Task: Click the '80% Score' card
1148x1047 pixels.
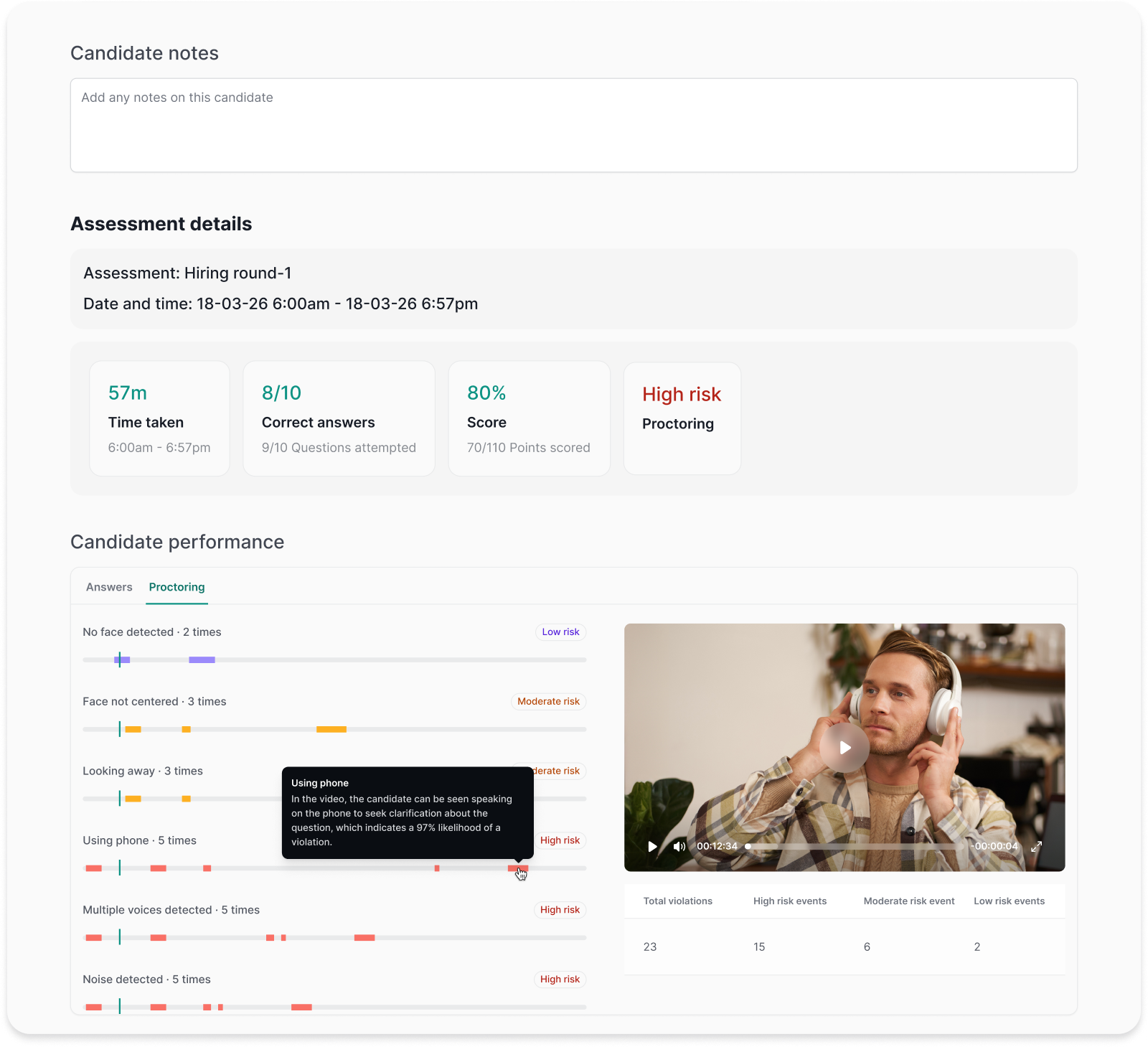Action: [529, 418]
